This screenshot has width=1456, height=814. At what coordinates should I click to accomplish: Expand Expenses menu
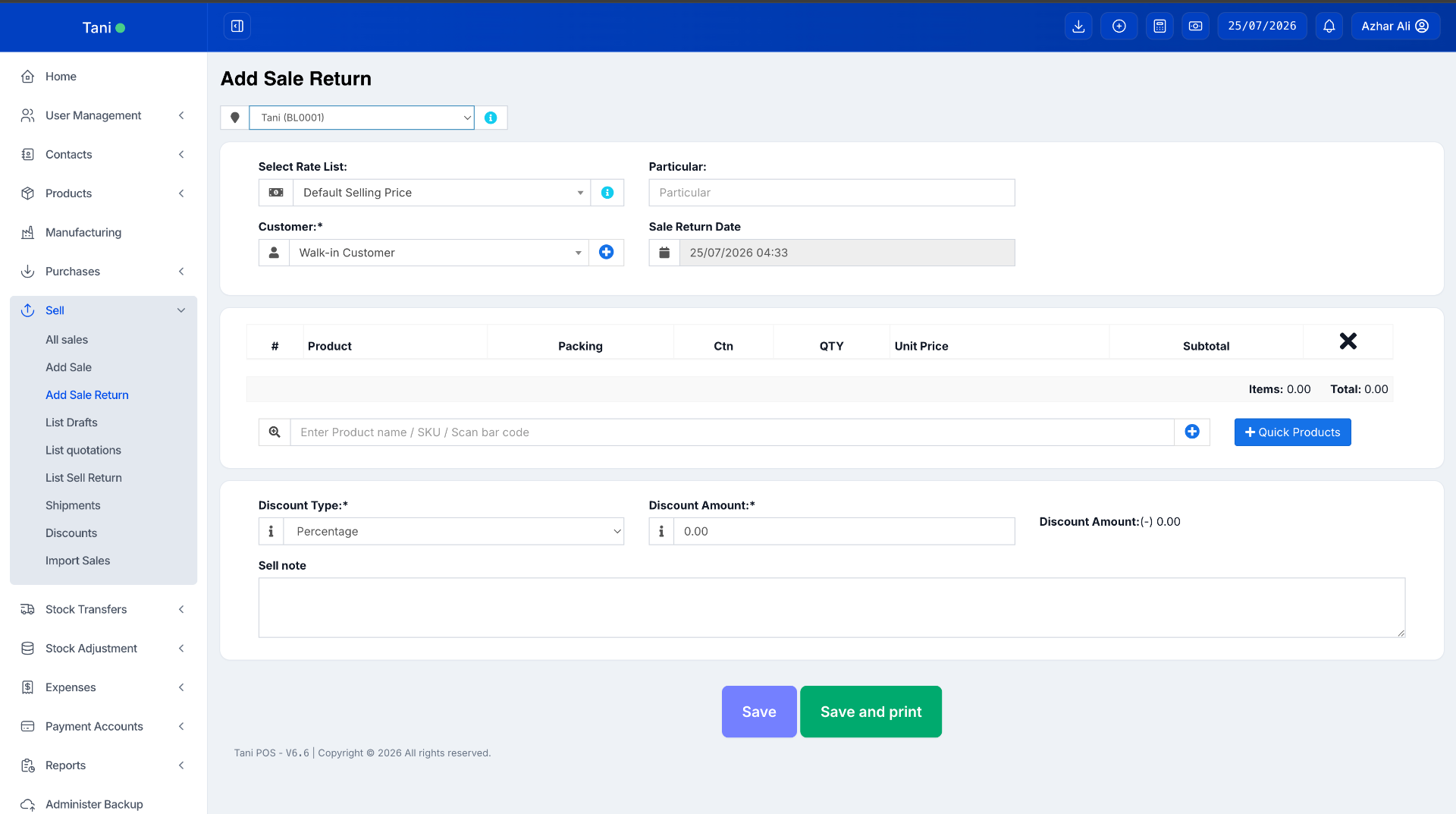click(103, 688)
